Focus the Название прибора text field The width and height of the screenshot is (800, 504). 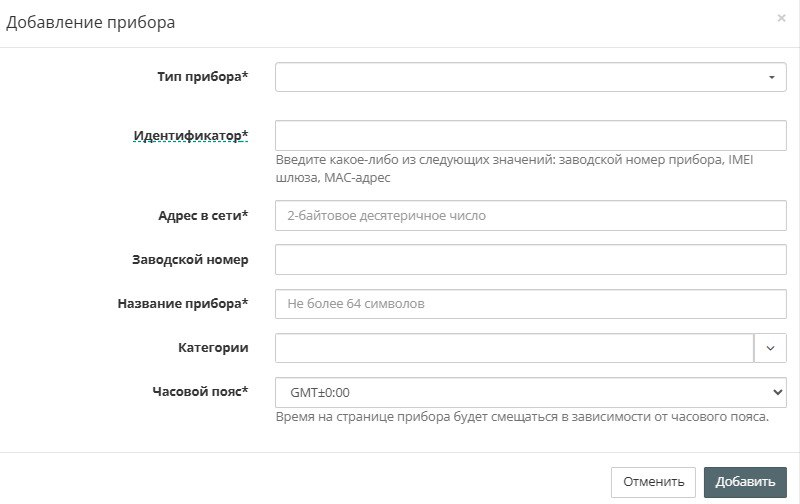tap(530, 303)
